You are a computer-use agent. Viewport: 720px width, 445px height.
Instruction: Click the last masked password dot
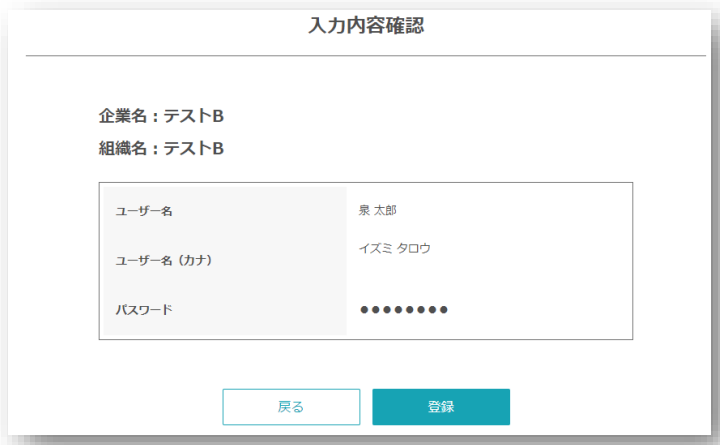443,309
